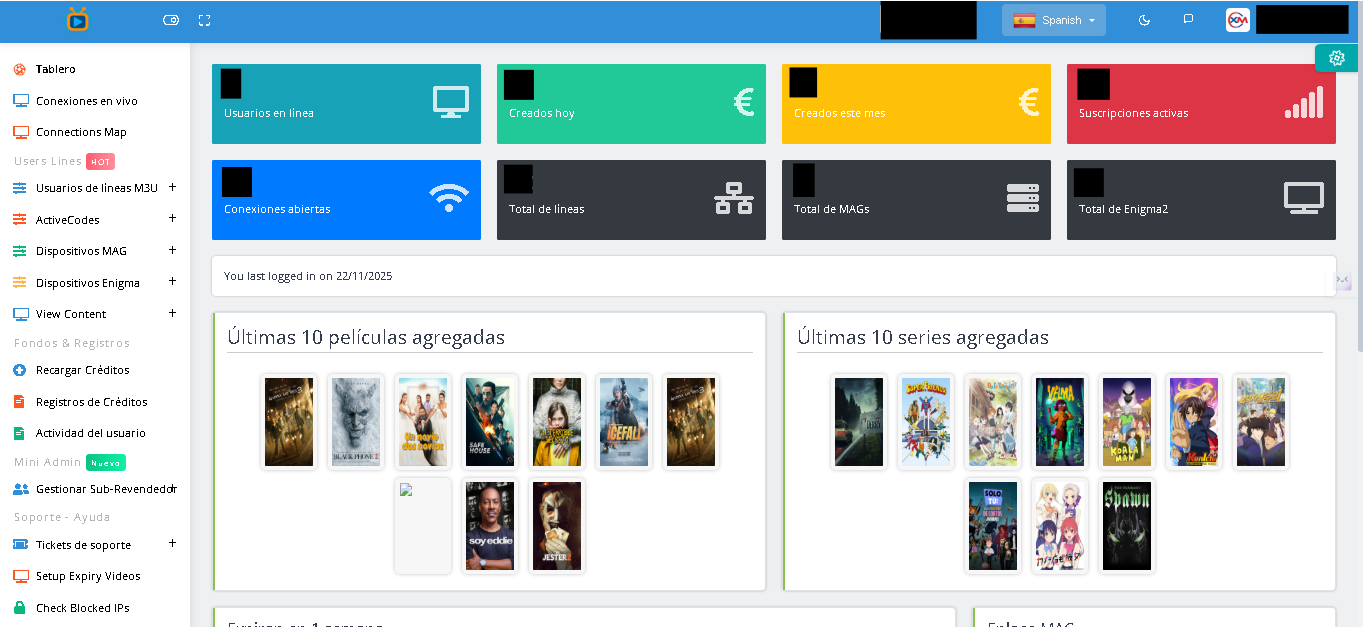Click the TV logo icon in header
Viewport: 1363px width, 627px height.
click(x=78, y=19)
